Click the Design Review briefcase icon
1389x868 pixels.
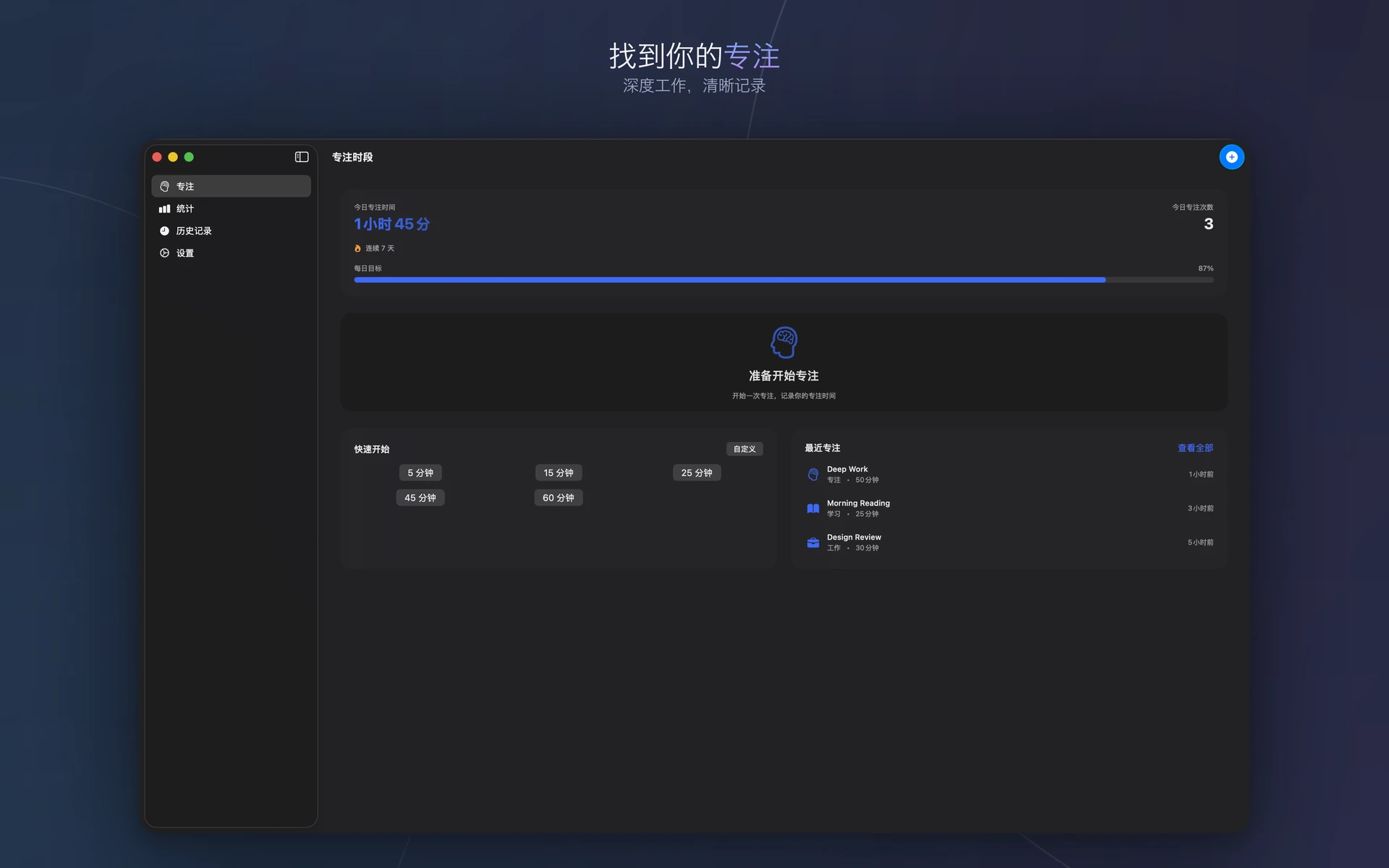point(813,542)
